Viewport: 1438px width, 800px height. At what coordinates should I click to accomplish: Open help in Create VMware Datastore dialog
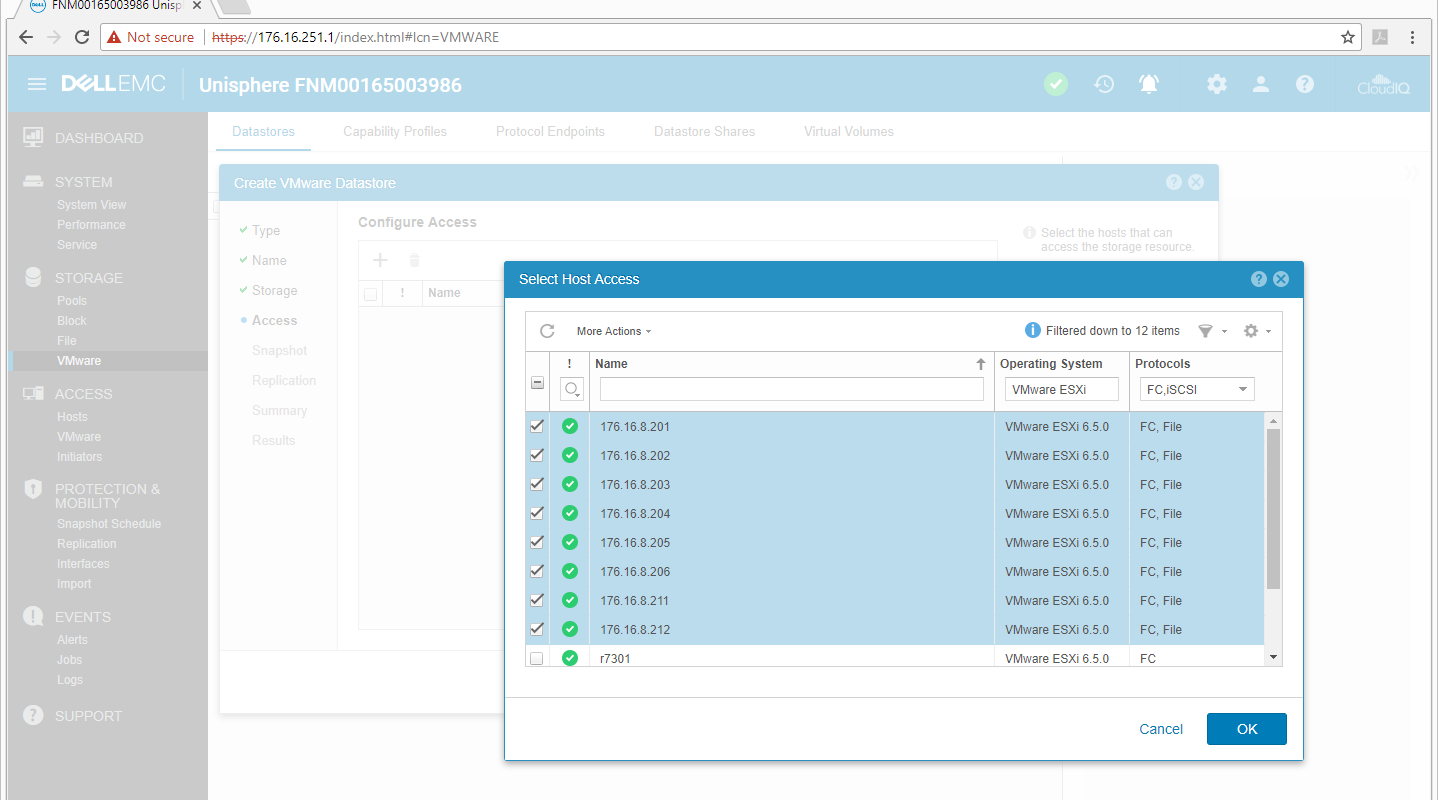tap(1174, 182)
